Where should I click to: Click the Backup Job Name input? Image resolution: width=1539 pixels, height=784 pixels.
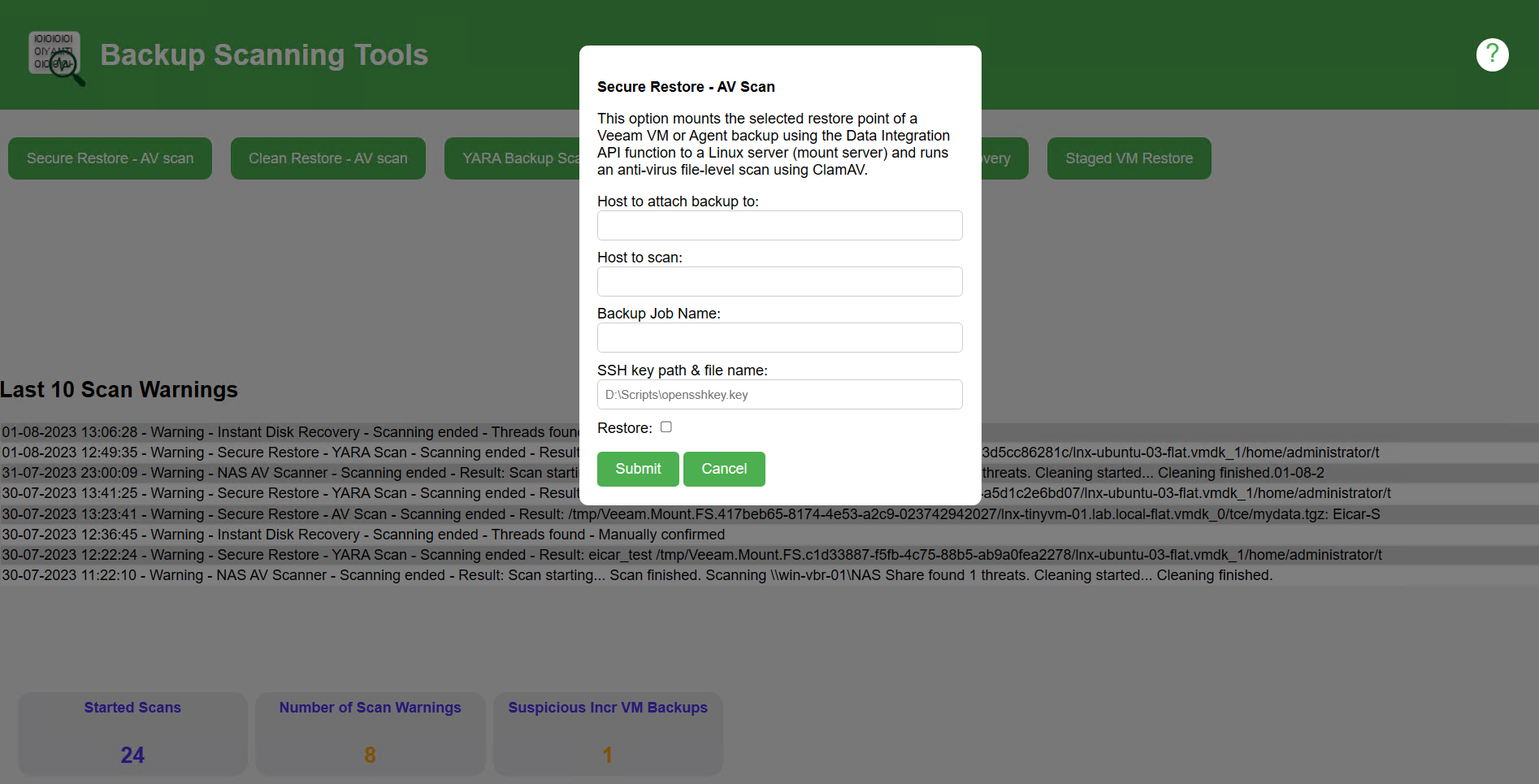click(780, 338)
